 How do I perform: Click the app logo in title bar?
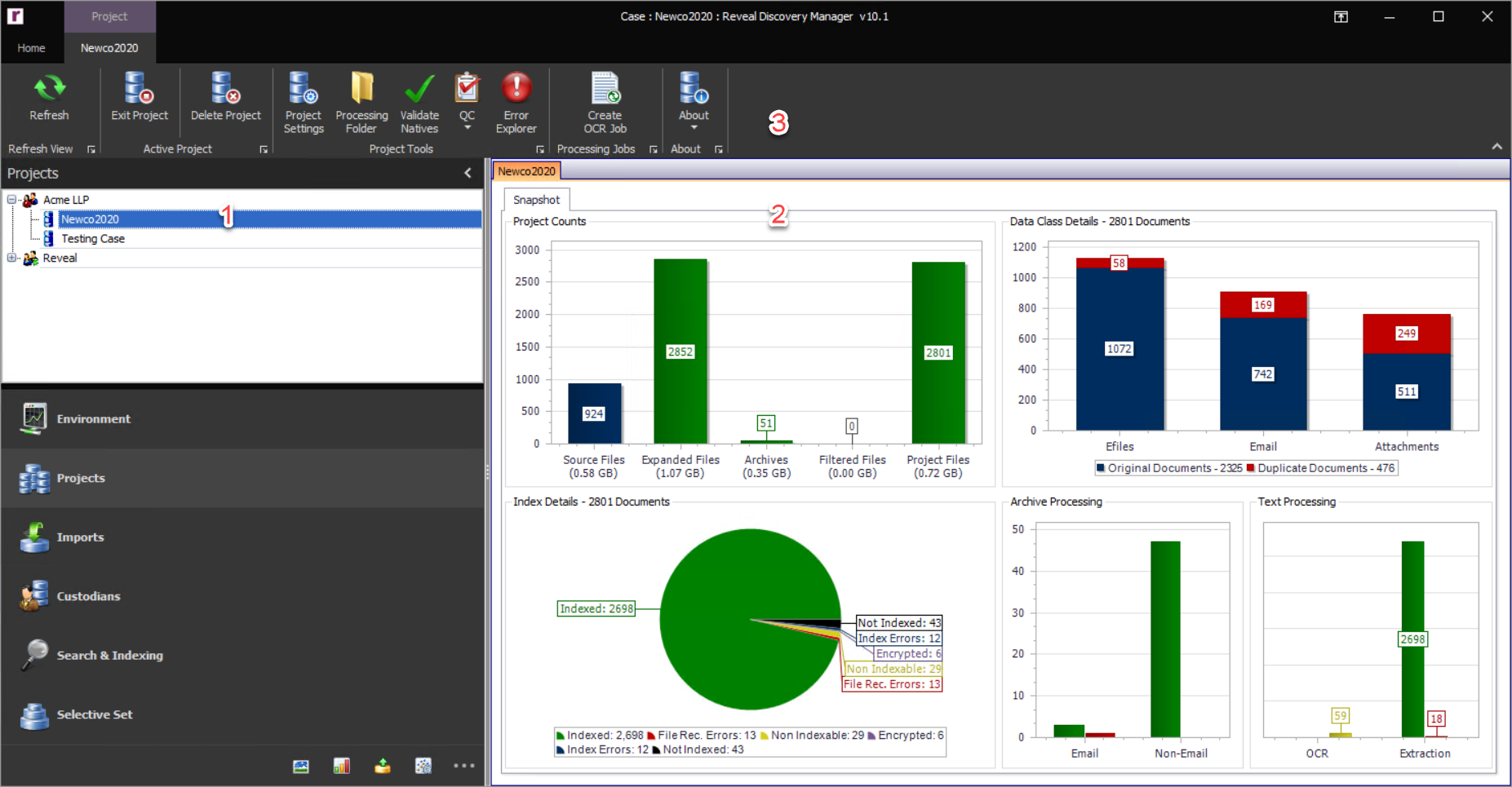click(x=16, y=15)
